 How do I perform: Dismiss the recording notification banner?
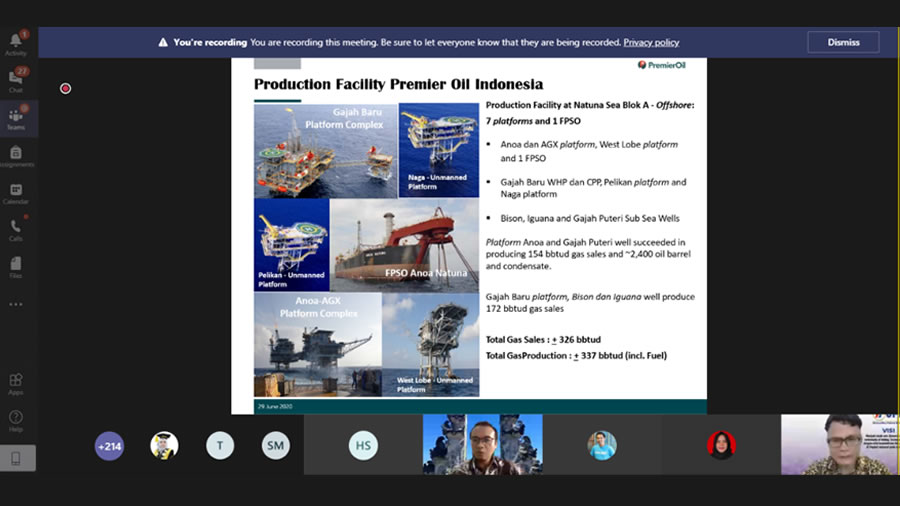tap(843, 42)
